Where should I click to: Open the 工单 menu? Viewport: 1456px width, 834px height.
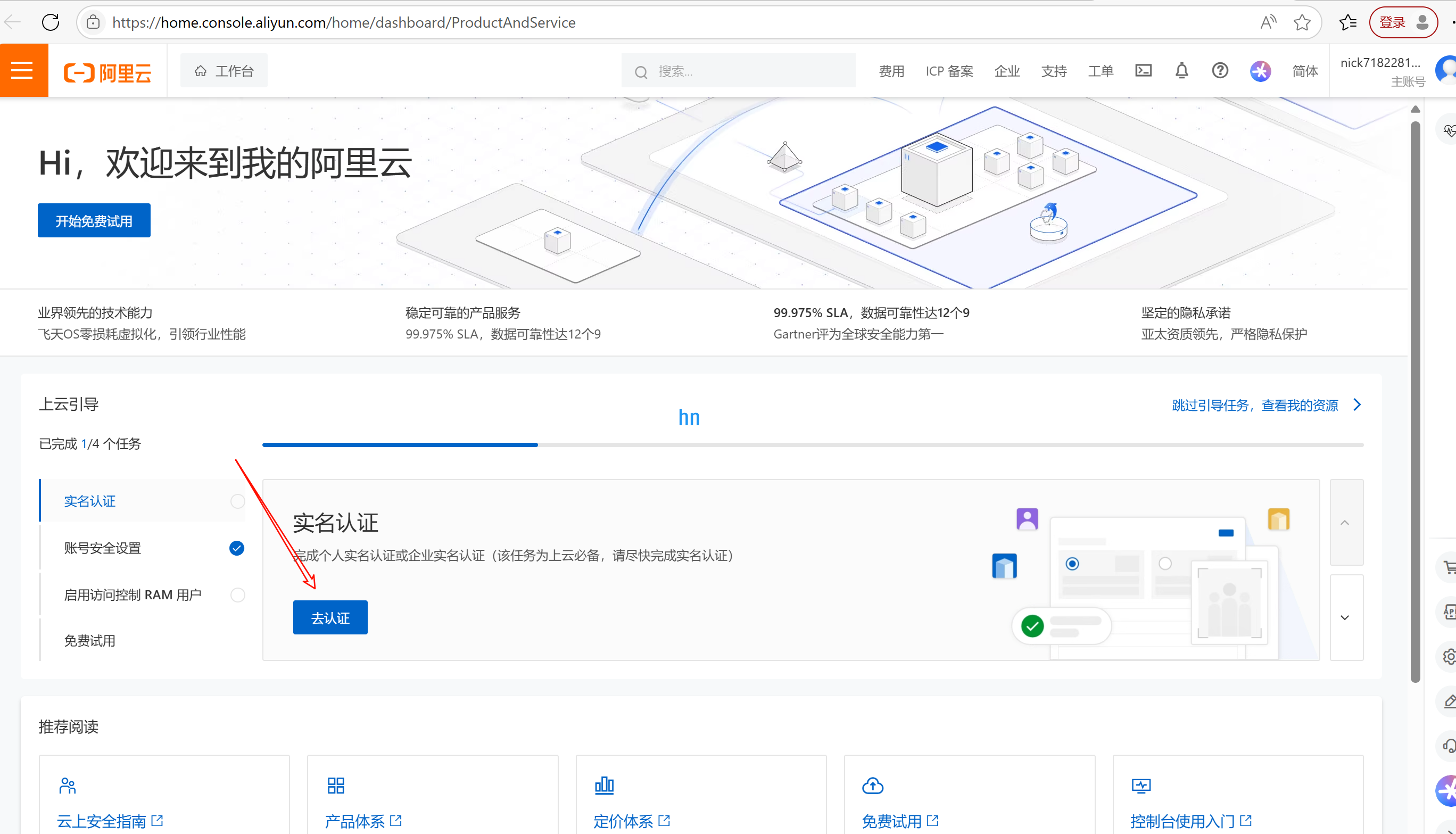click(1101, 71)
